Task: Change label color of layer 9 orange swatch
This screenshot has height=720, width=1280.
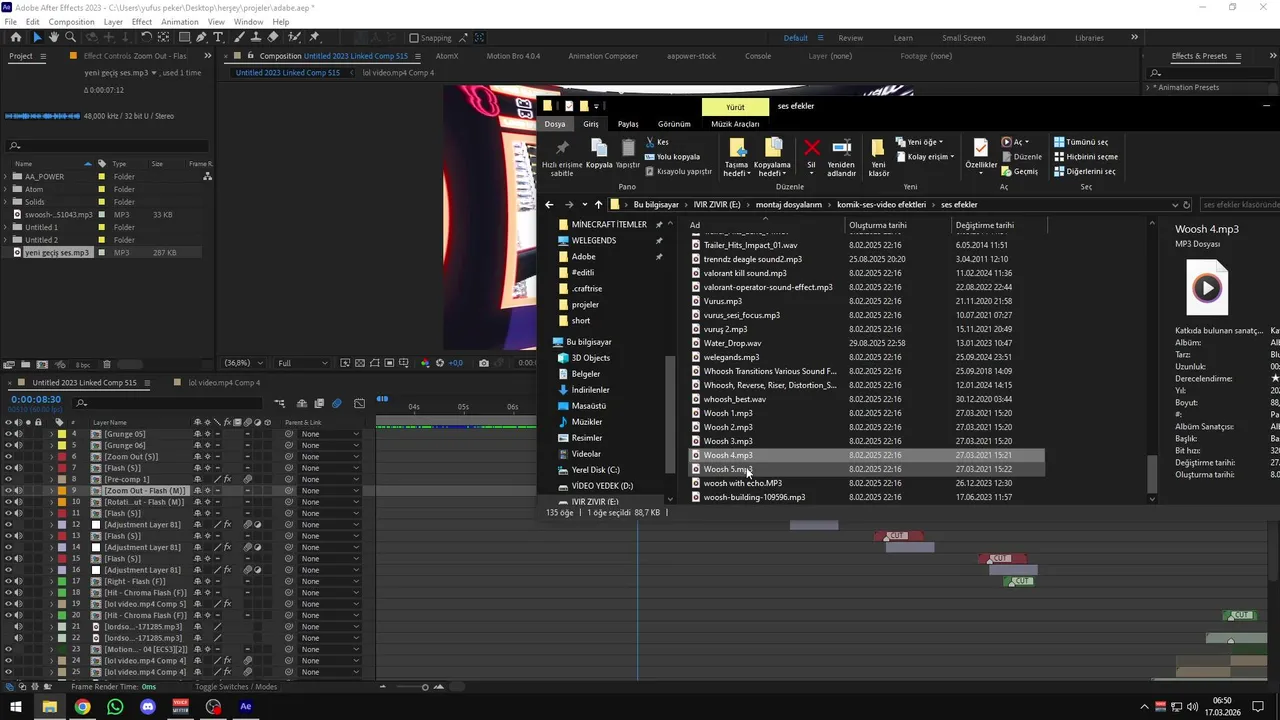Action: (x=62, y=491)
